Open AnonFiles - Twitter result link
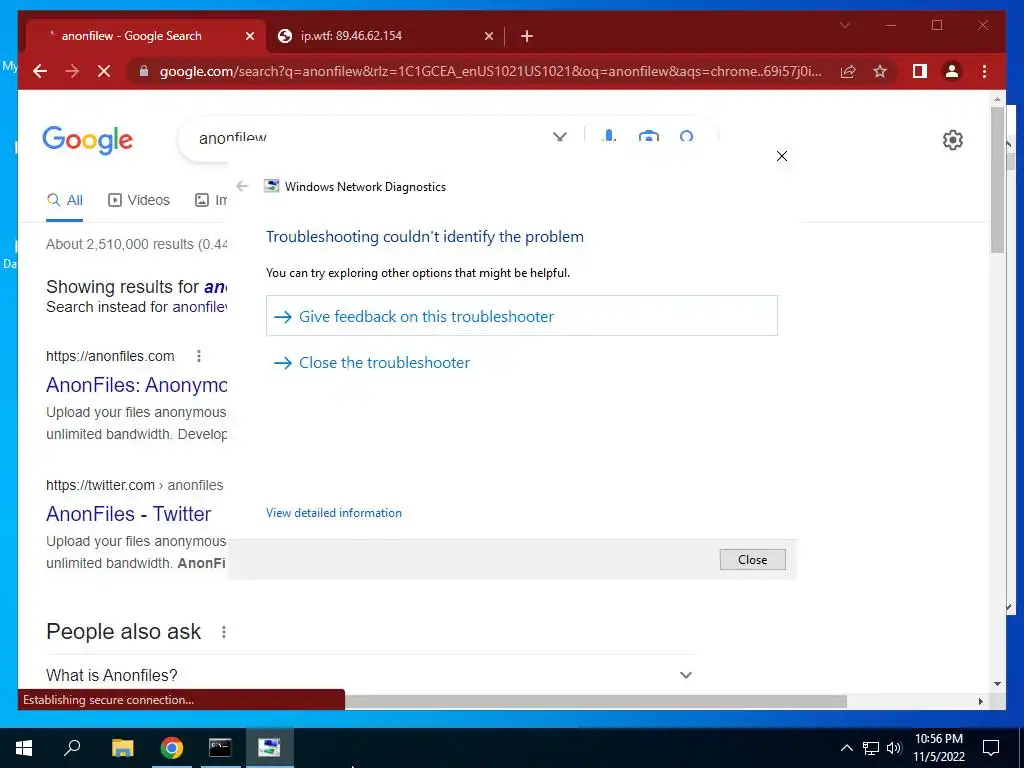The height and width of the screenshot is (768, 1024). pos(129,514)
